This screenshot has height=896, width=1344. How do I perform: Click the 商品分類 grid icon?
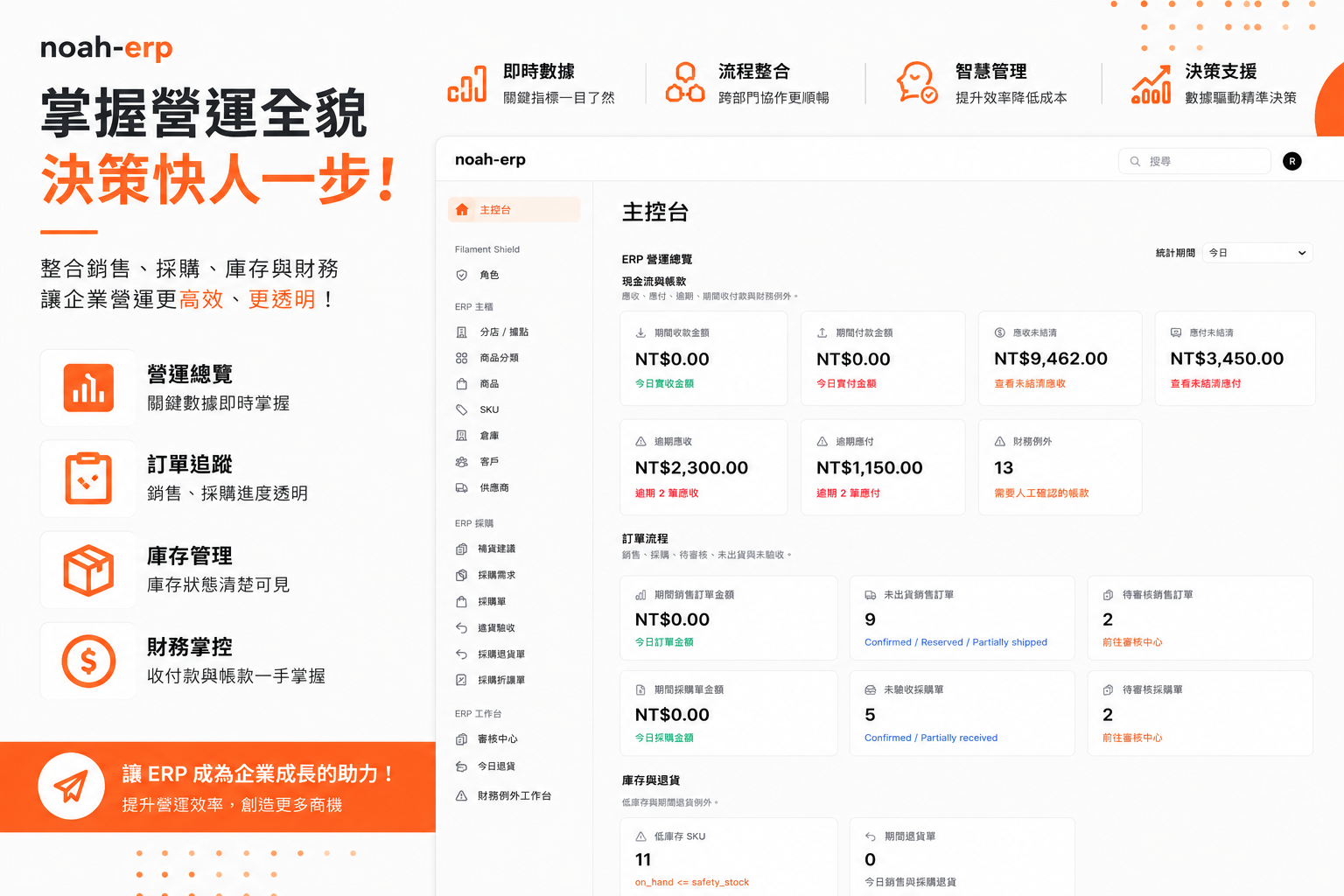pyautogui.click(x=461, y=358)
